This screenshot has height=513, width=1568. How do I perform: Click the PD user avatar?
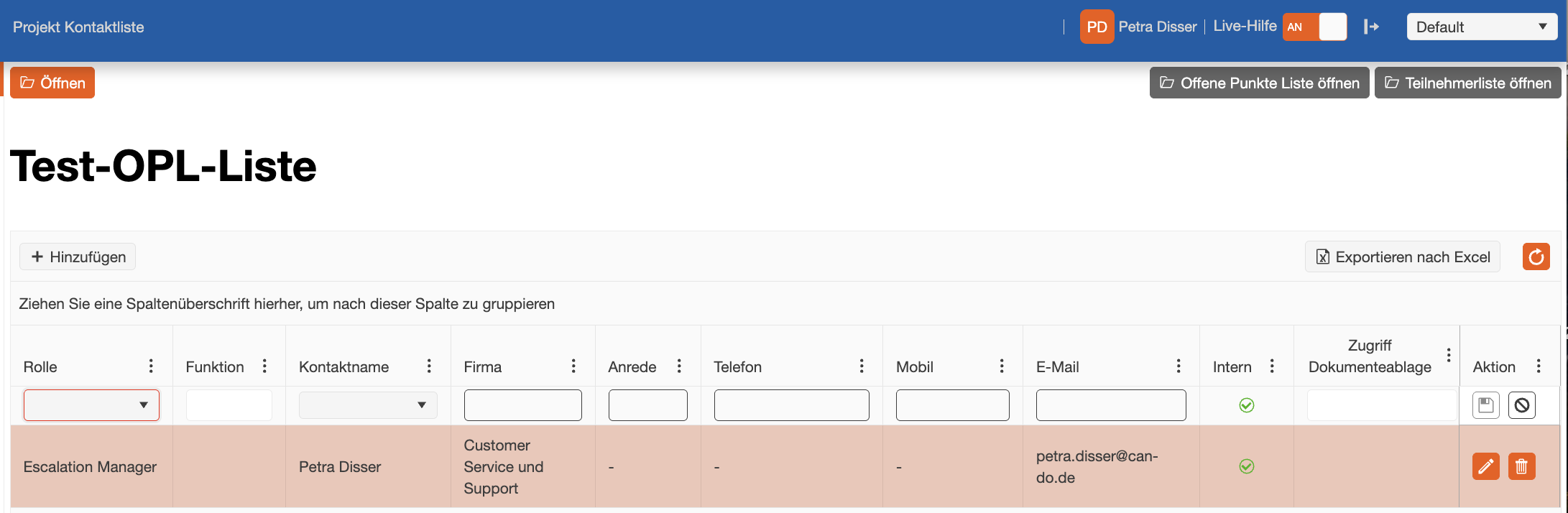[1097, 27]
